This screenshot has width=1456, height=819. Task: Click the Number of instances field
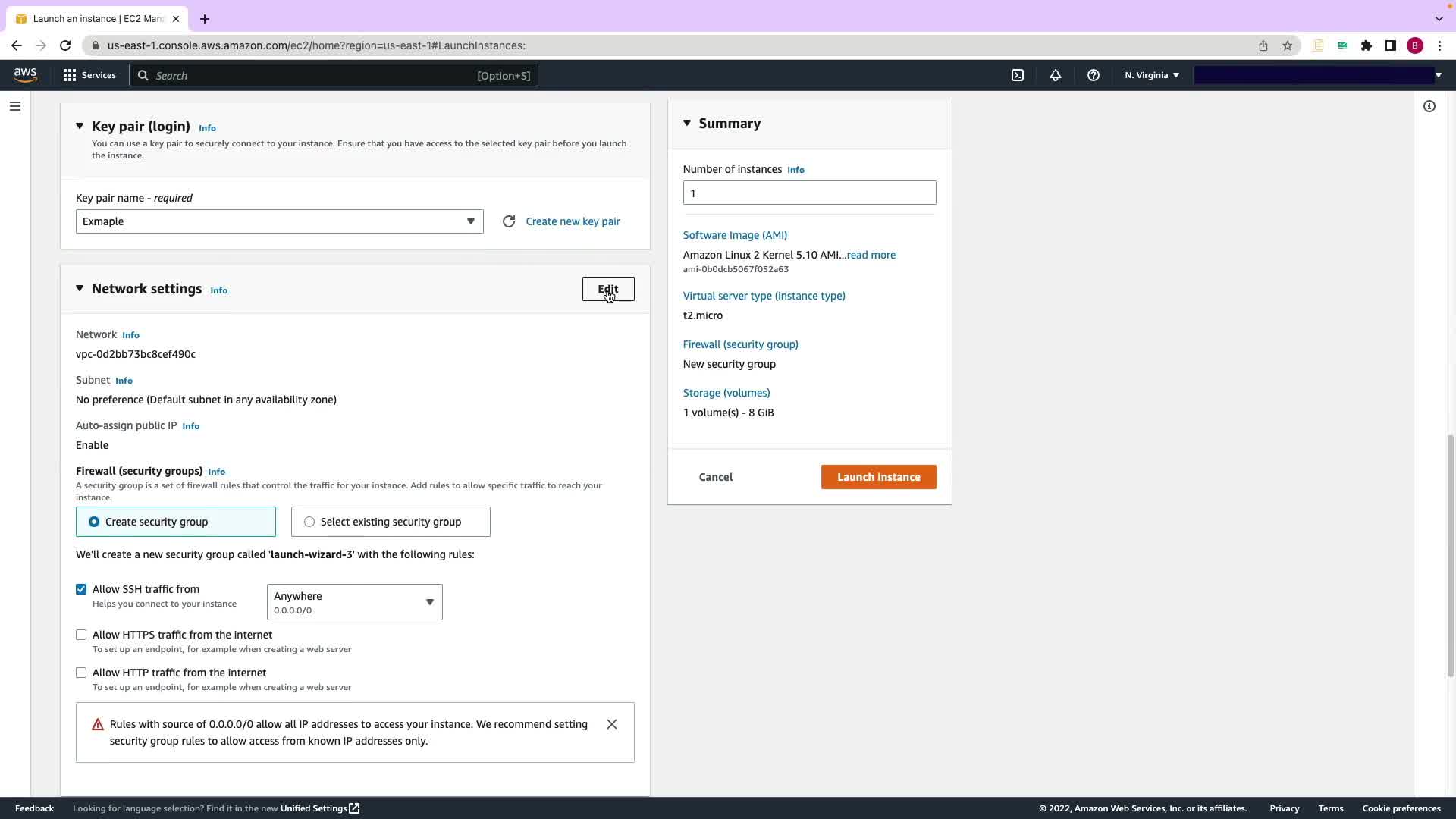(809, 193)
